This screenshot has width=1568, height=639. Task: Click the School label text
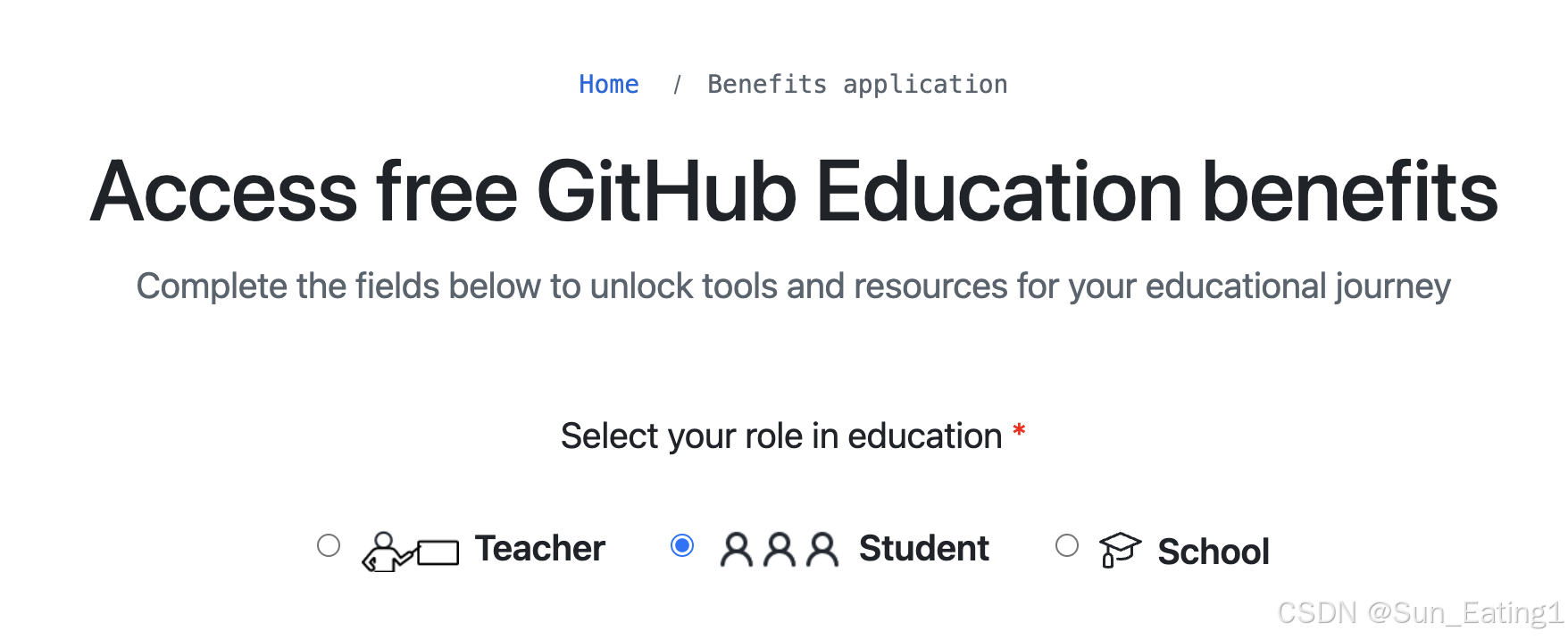1213,552
